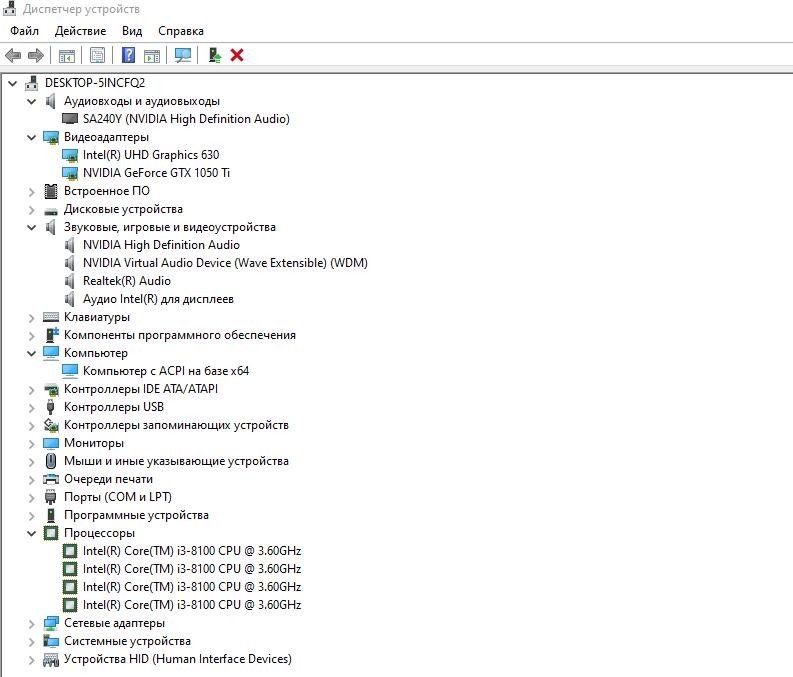Collapse Звуковые, игровые и видеоустройства category
The width and height of the screenshot is (793, 677).
pyautogui.click(x=31, y=228)
